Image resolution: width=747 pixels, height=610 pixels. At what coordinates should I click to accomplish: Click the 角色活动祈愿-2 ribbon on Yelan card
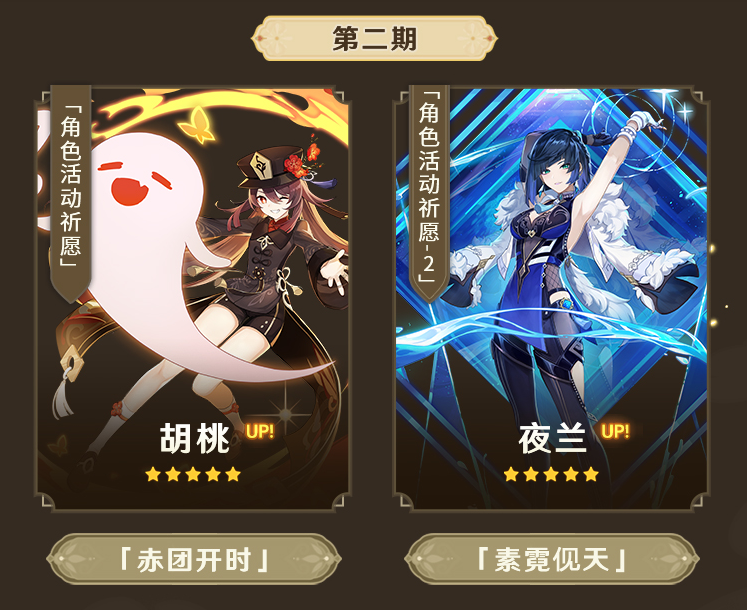(429, 193)
